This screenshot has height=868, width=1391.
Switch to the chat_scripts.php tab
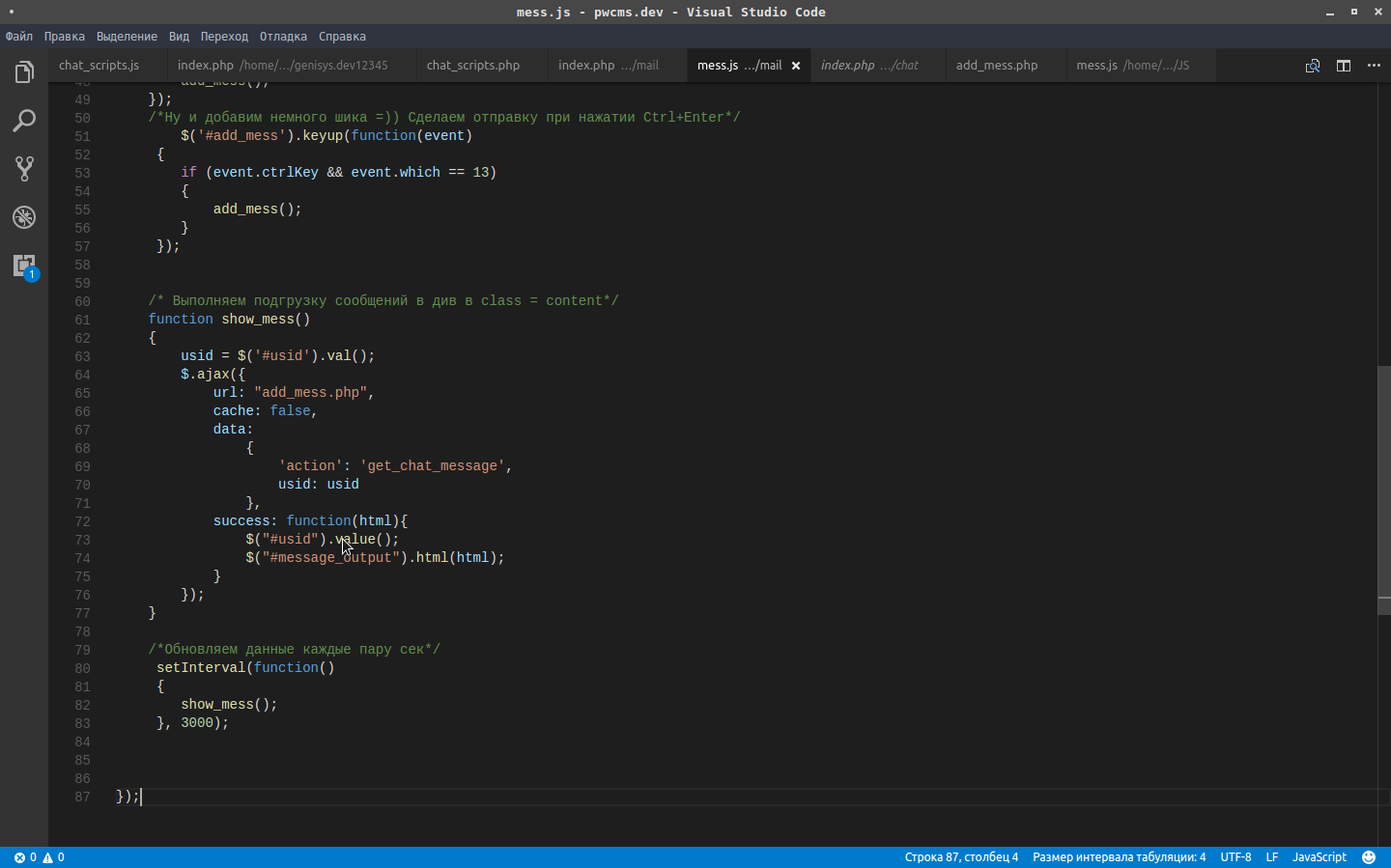click(x=473, y=66)
